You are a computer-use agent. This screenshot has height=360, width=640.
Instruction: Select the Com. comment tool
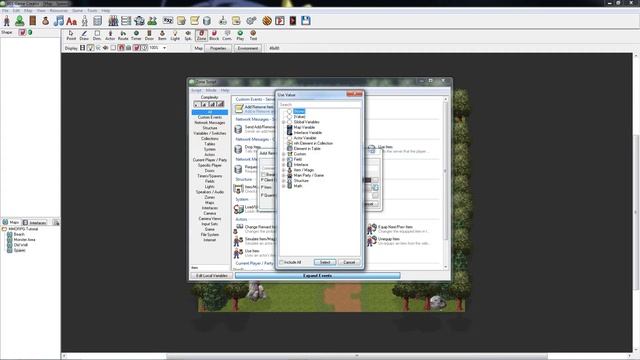(227, 35)
